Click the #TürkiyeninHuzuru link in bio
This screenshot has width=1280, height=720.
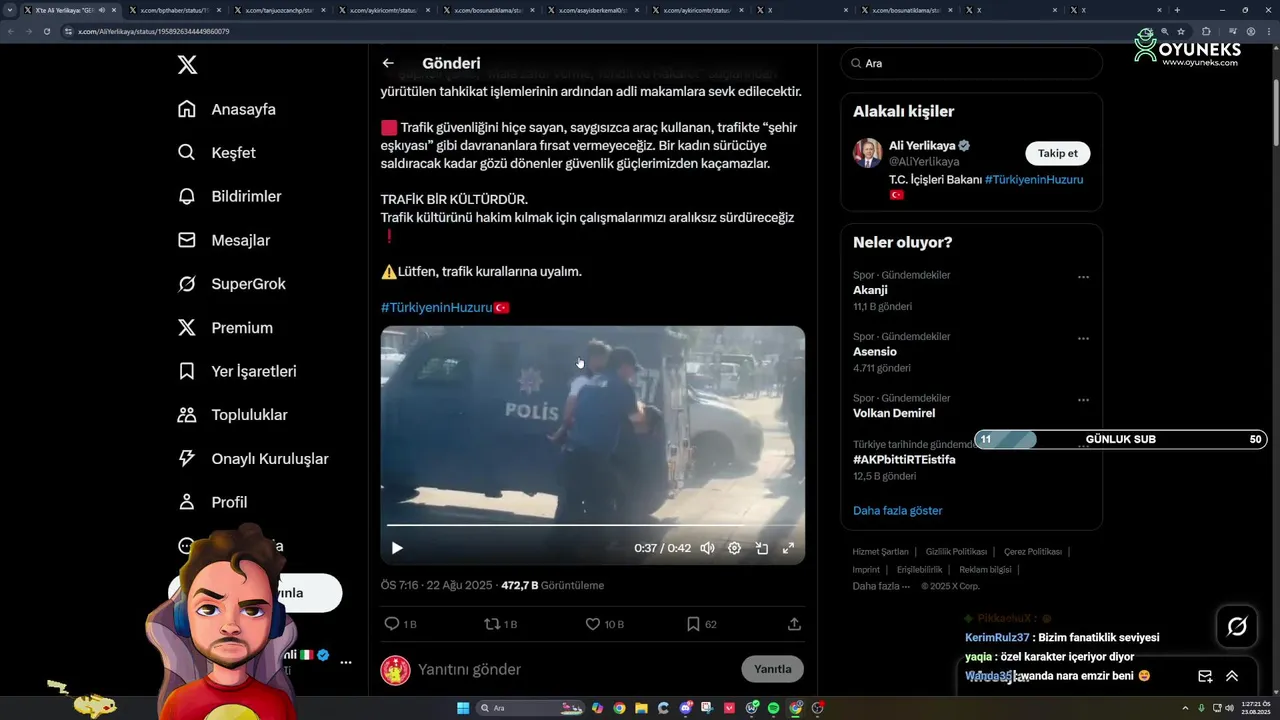click(1034, 180)
